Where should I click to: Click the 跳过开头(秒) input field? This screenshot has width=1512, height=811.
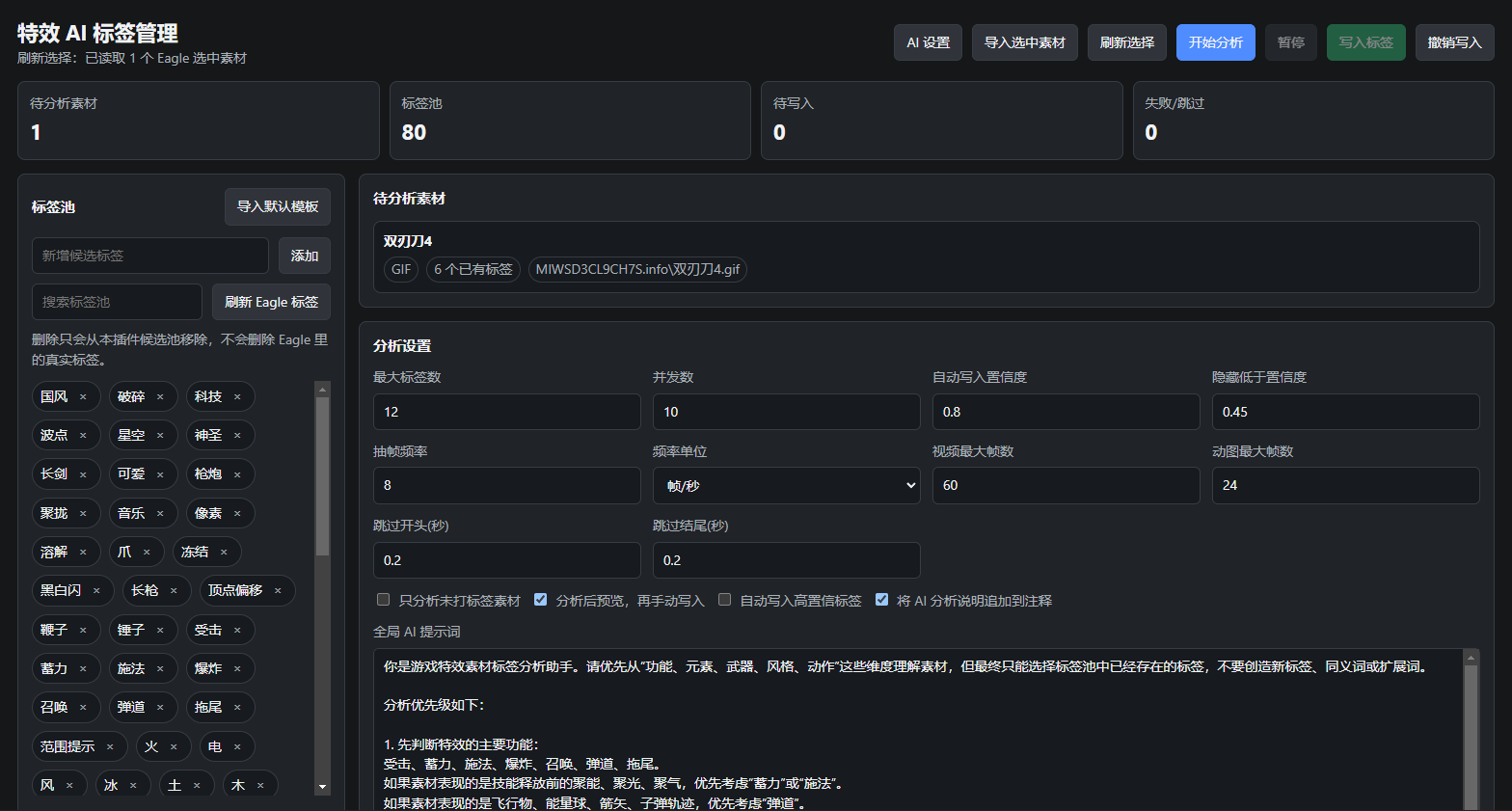507,560
